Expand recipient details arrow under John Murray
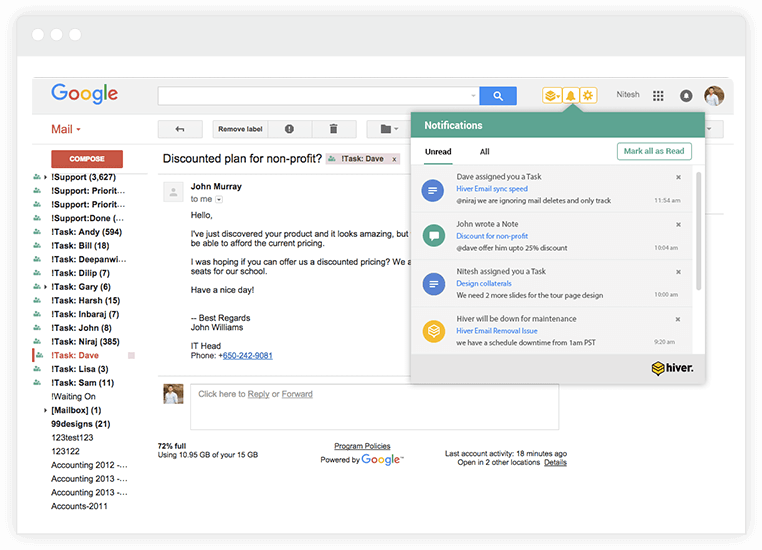 tap(219, 199)
